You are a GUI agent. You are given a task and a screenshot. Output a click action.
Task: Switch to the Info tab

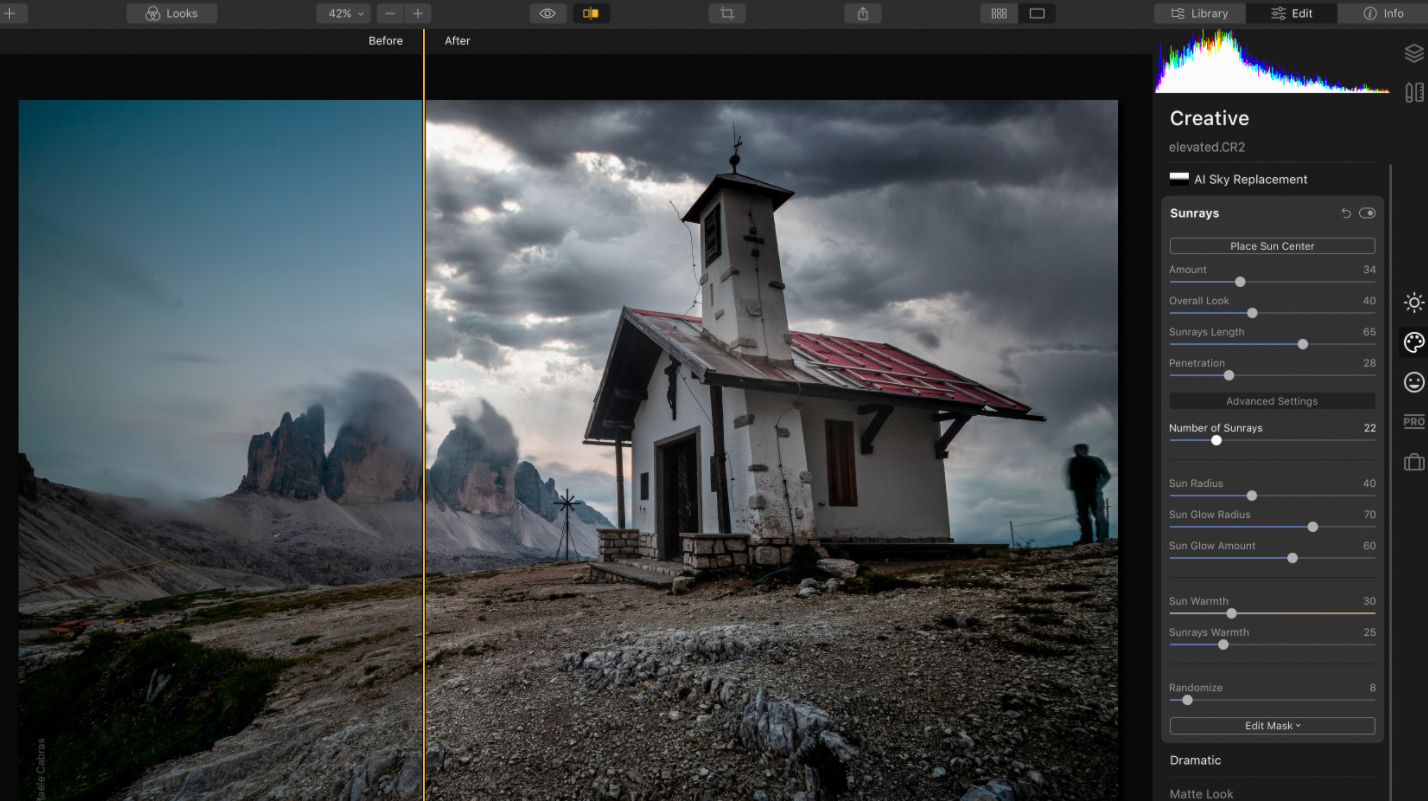point(1383,13)
